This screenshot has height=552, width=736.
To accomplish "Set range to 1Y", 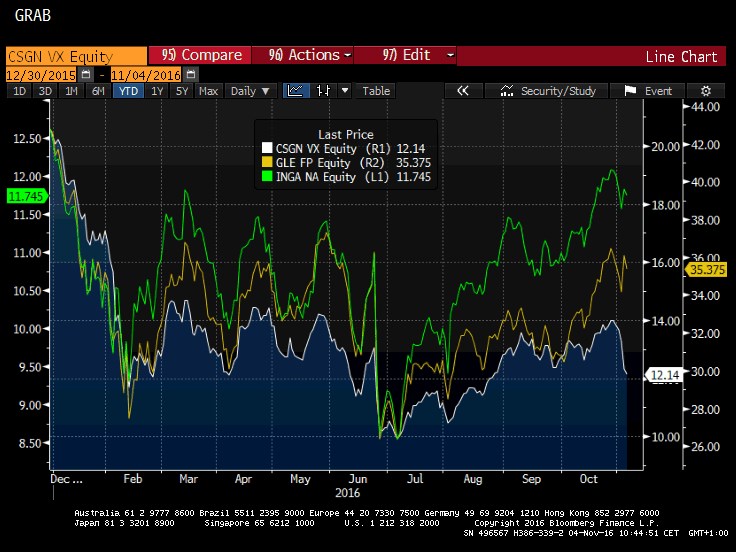I will (157, 91).
